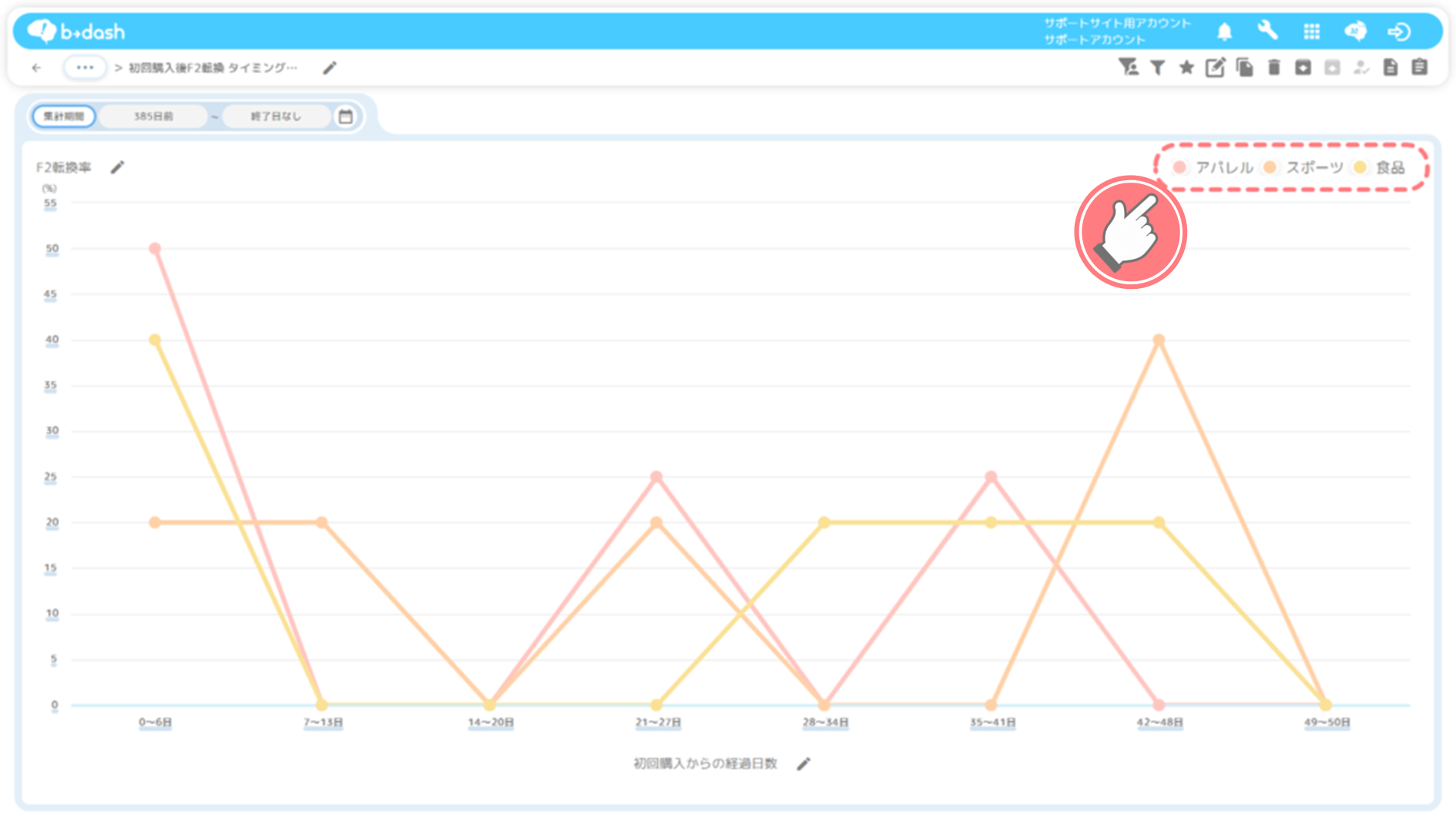1456x819 pixels.
Task: Click the F2転換率 chart title
Action: click(63, 167)
